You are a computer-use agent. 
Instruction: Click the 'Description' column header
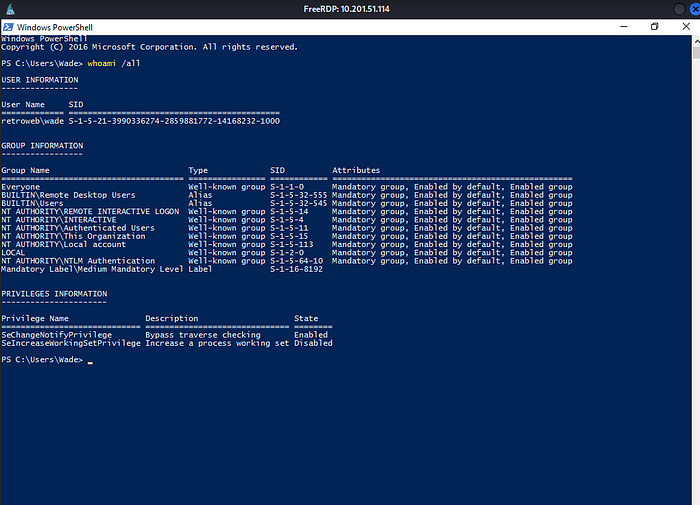(x=172, y=318)
